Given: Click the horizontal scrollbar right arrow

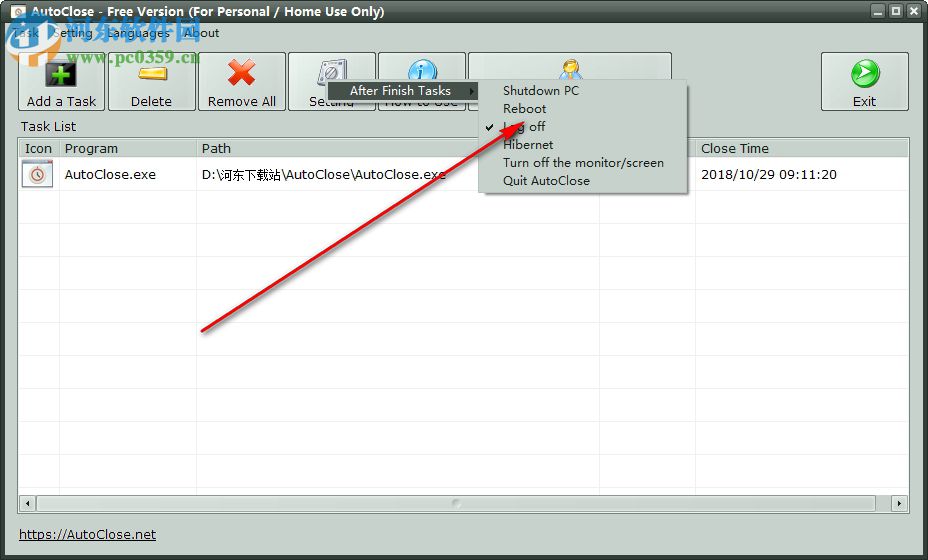Looking at the screenshot, I should [899, 504].
